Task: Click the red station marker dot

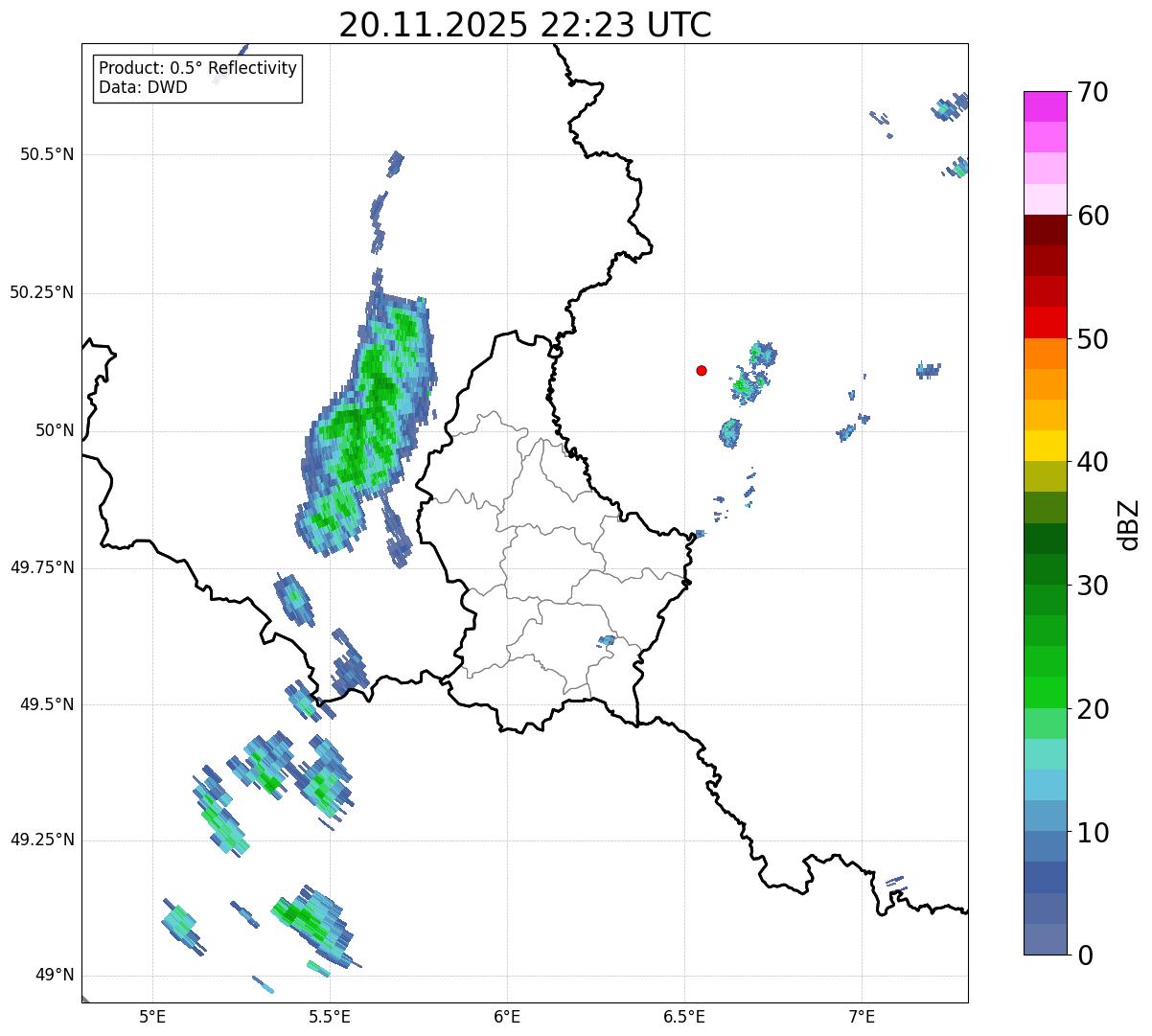Action: 702,370
